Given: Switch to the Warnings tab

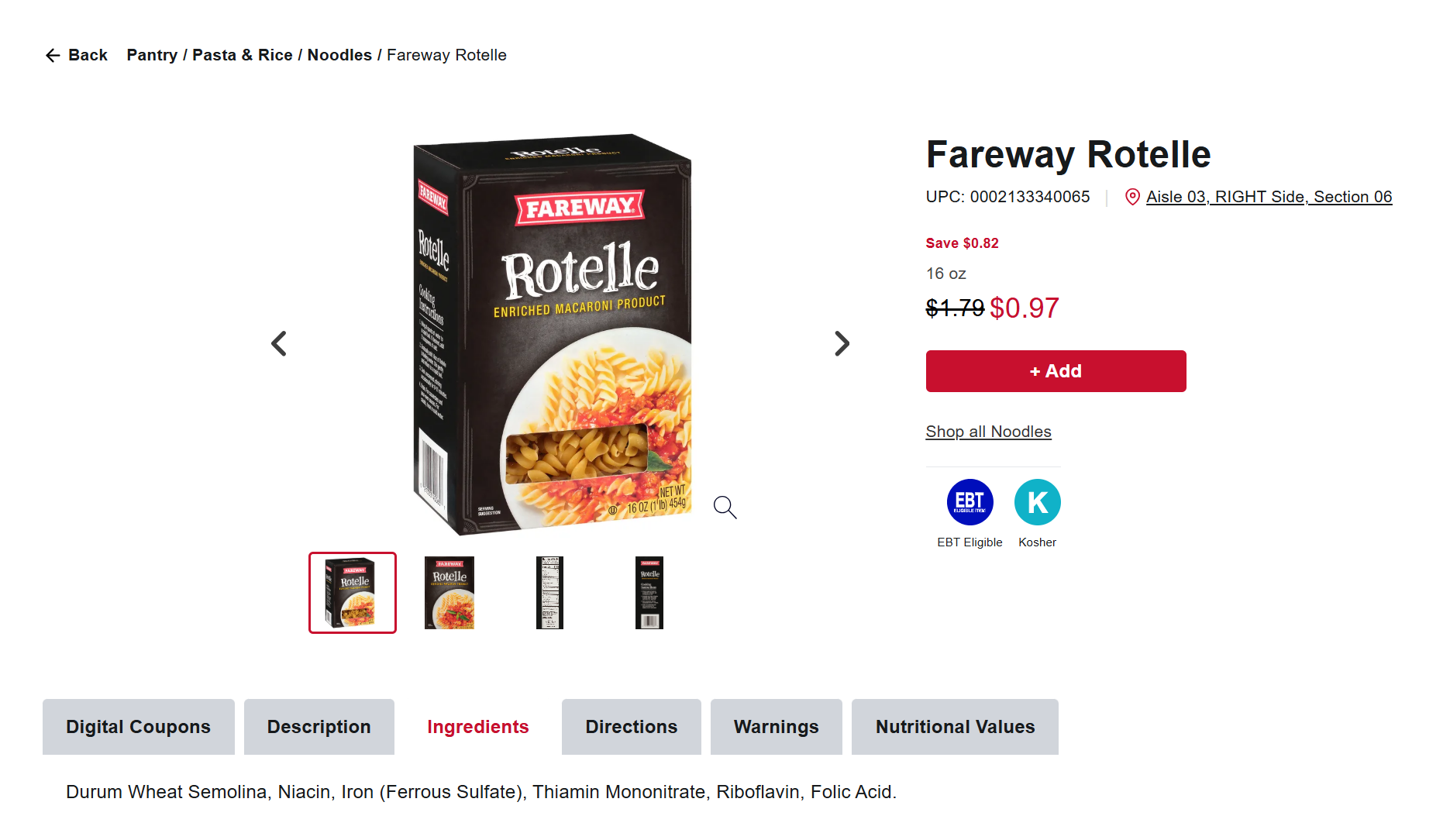Looking at the screenshot, I should coord(777,727).
